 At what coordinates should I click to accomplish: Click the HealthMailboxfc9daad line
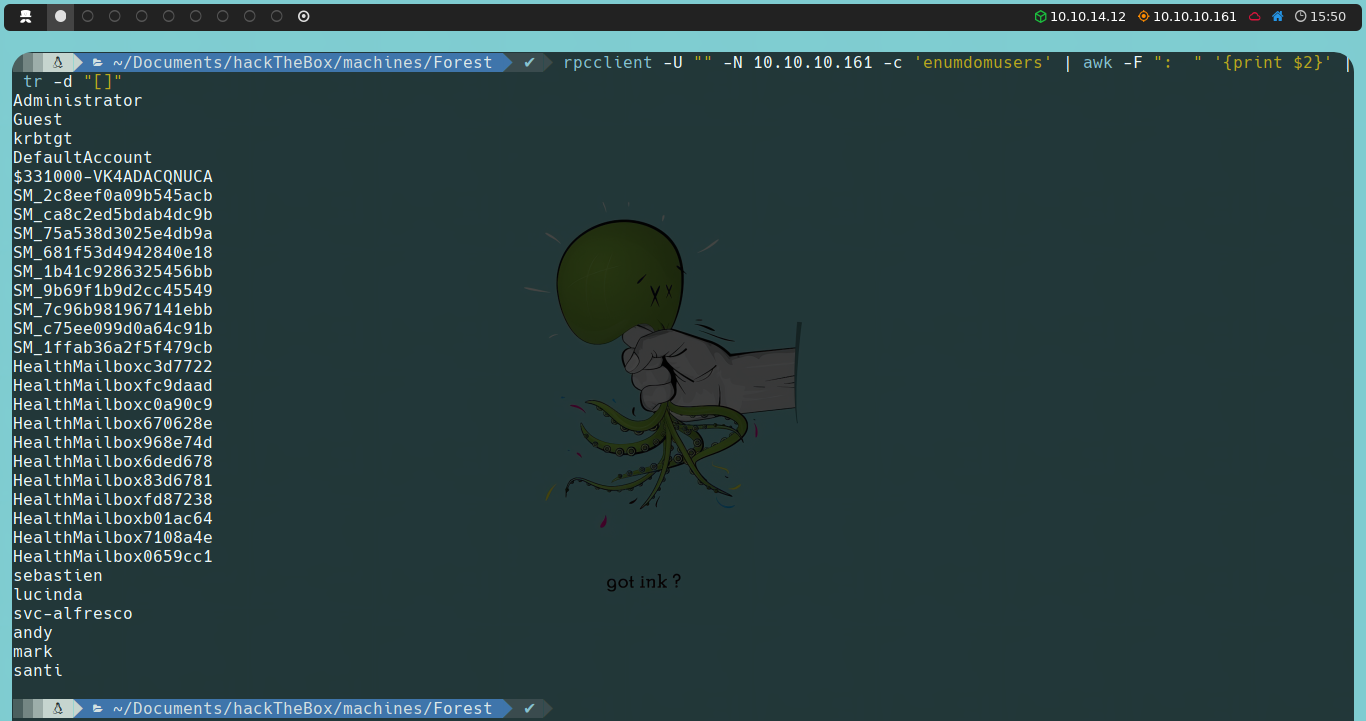(x=113, y=385)
